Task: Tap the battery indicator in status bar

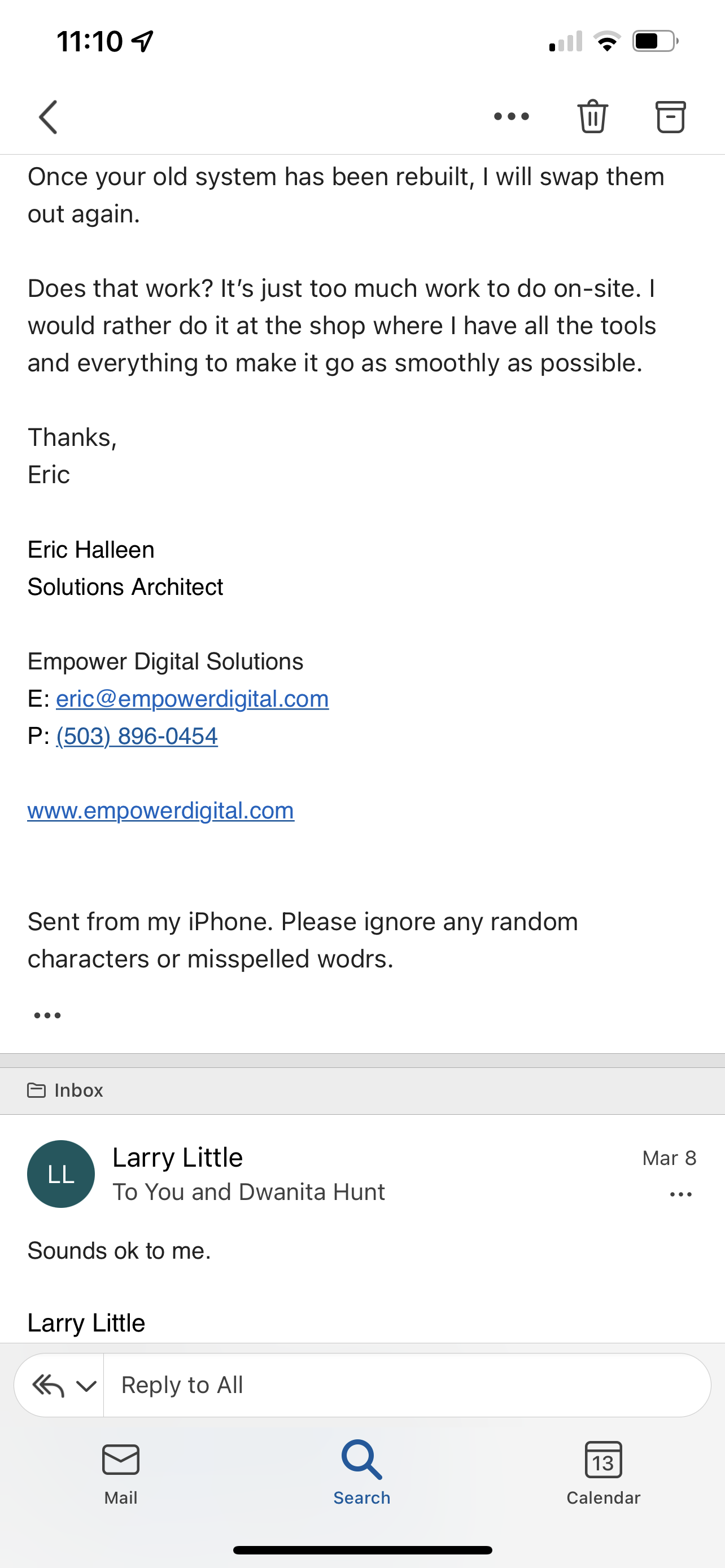Action: coord(655,41)
